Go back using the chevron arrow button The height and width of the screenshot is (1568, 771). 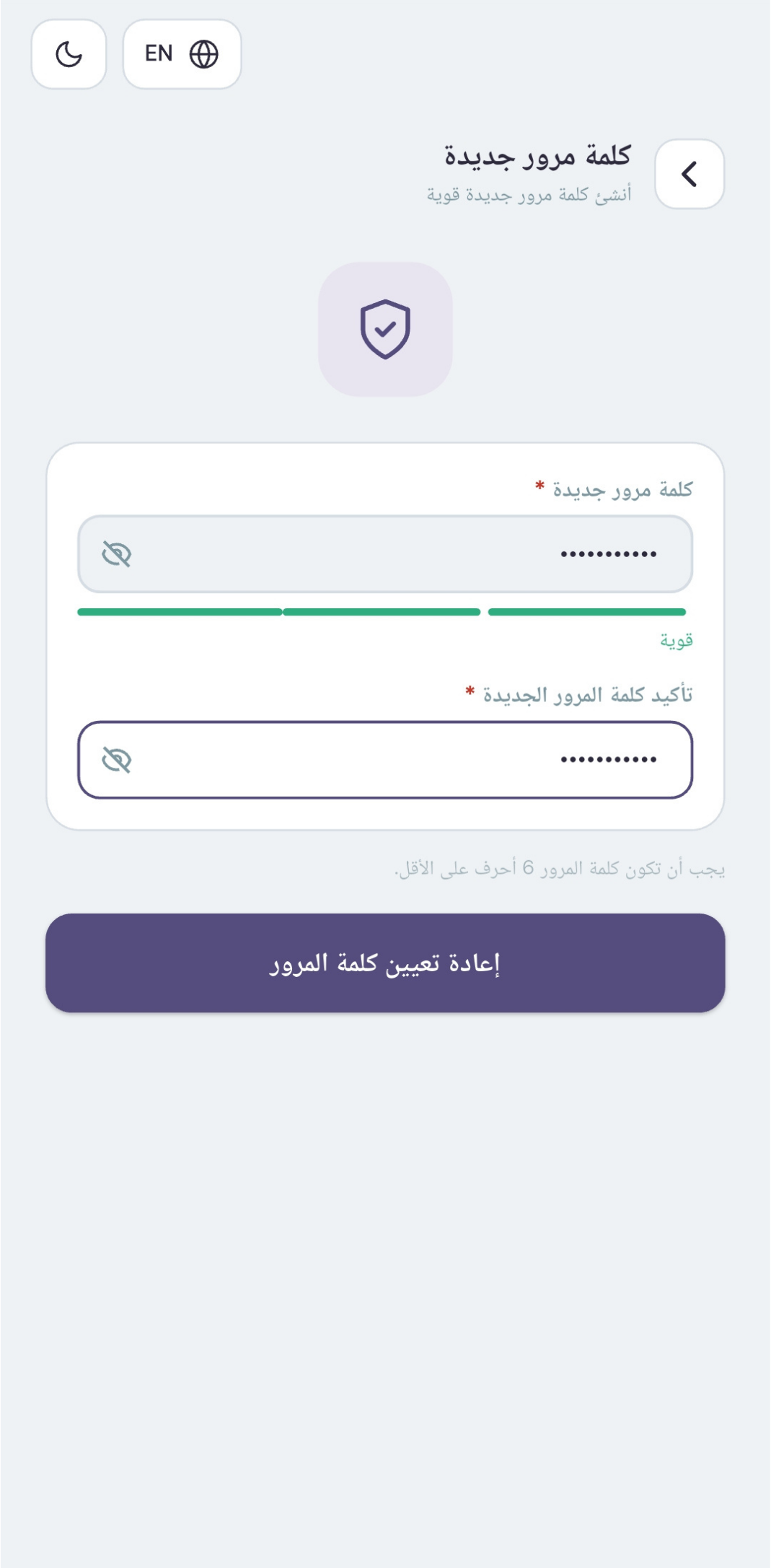689,174
